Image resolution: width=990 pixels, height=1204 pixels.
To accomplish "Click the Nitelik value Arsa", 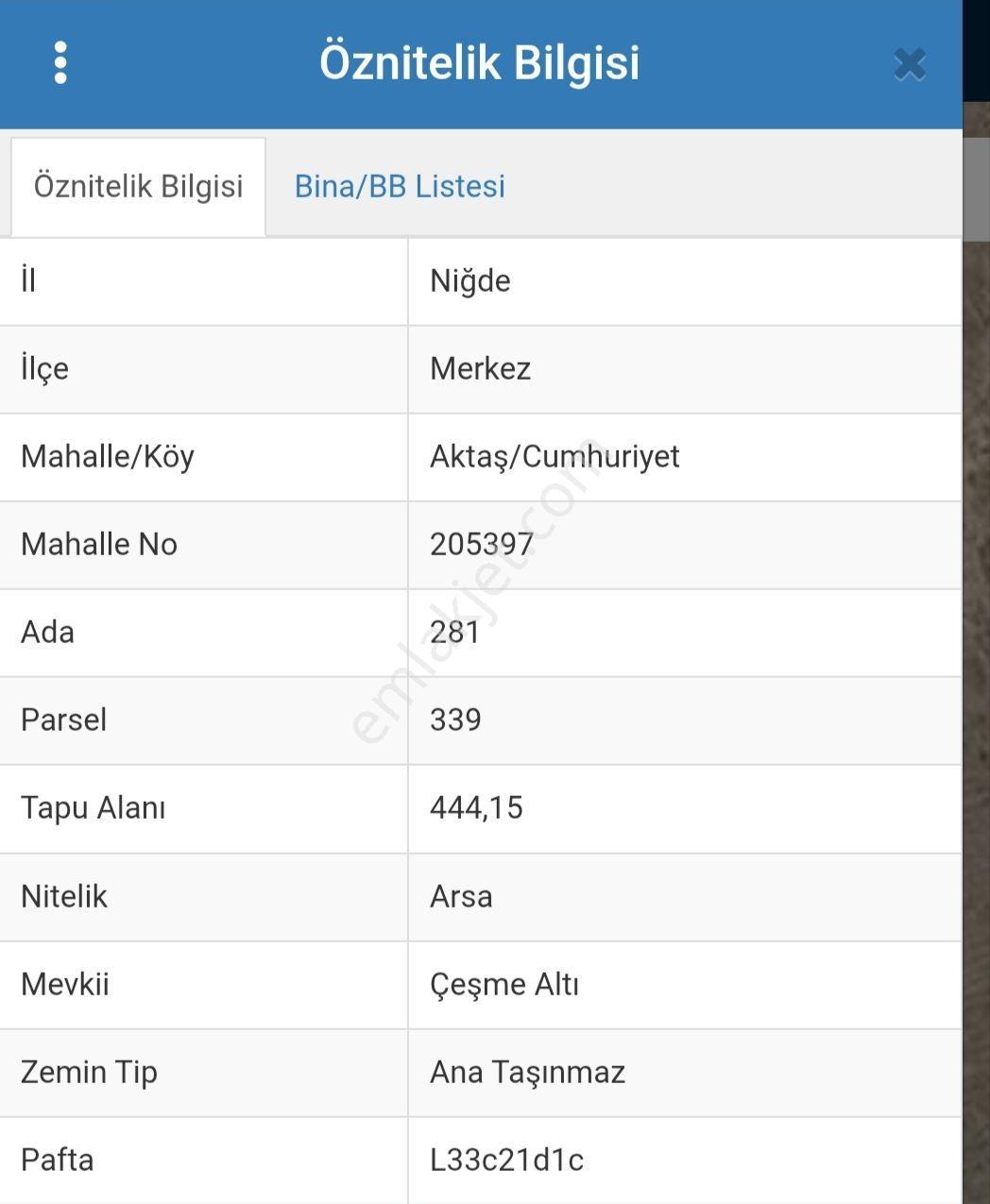I will pos(461,896).
